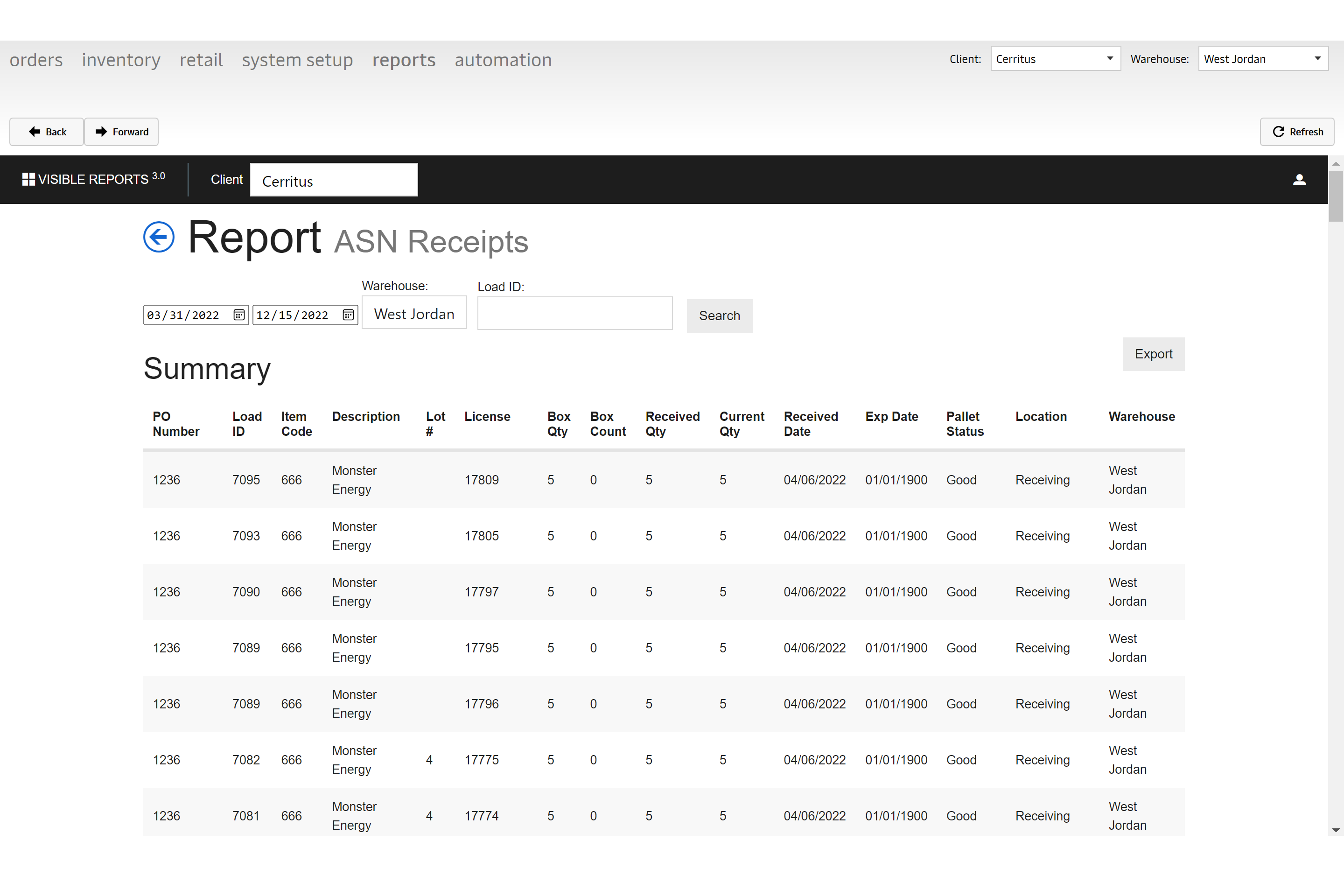Click the page vertical scrollbar thumb
This screenshot has height=896, width=1344.
pyautogui.click(x=1336, y=196)
